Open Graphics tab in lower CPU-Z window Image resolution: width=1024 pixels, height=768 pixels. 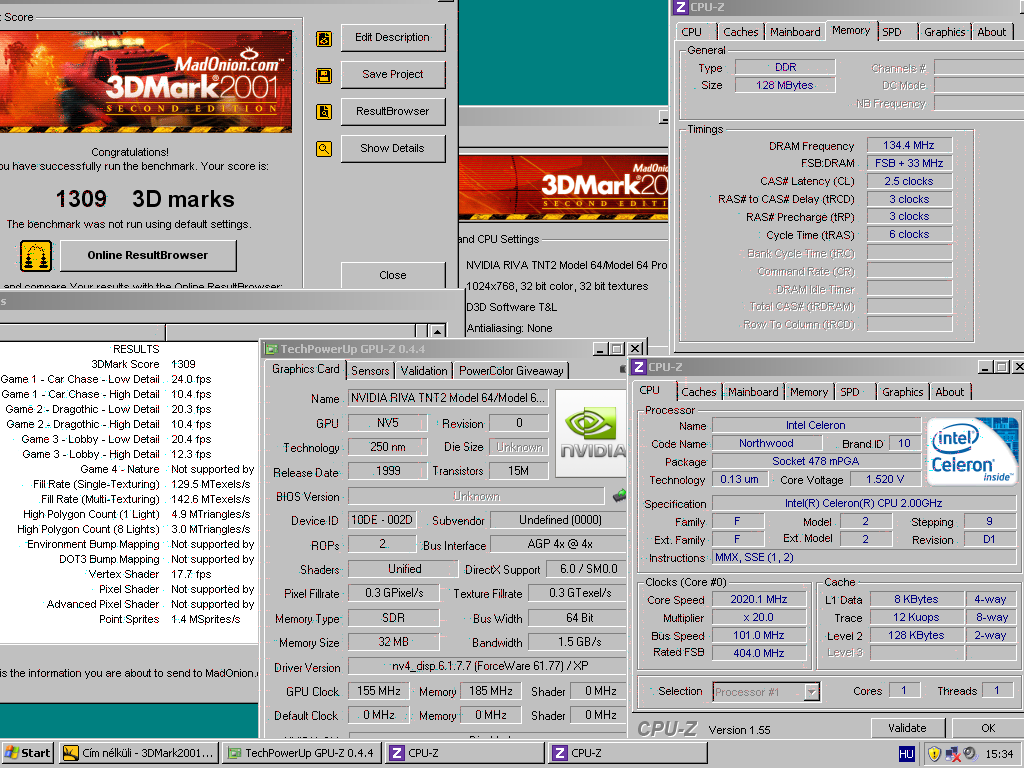click(903, 392)
